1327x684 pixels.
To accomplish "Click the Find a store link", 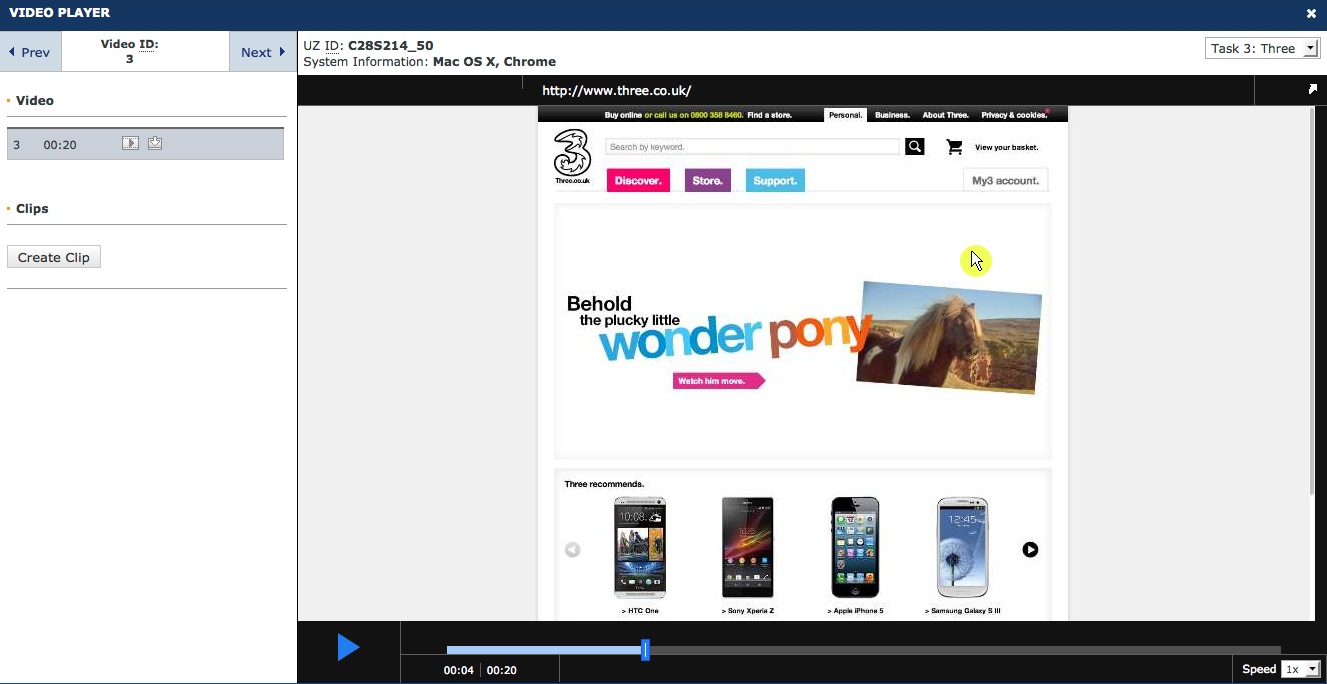I will [769, 115].
